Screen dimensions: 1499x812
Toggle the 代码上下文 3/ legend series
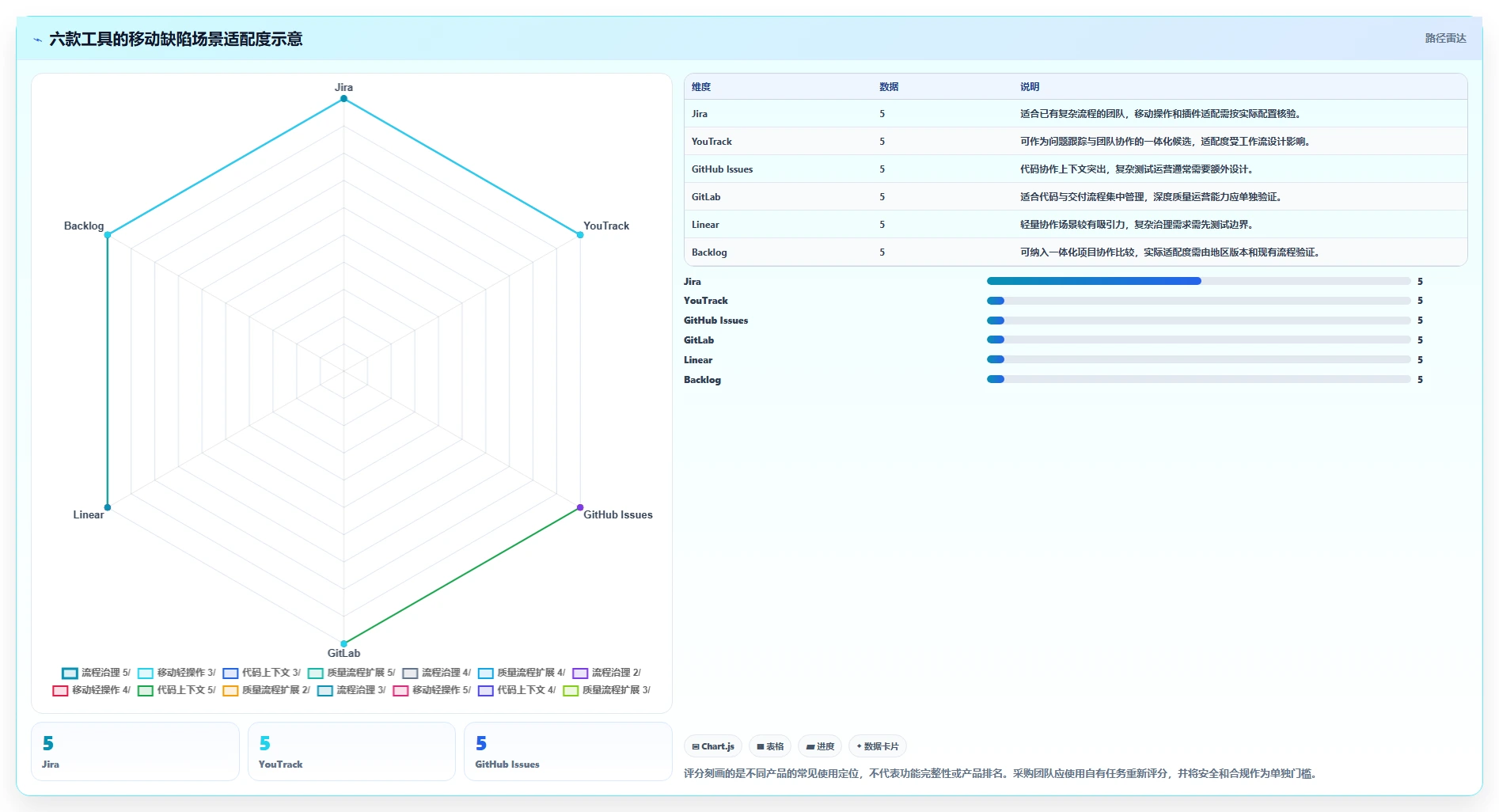coord(262,673)
